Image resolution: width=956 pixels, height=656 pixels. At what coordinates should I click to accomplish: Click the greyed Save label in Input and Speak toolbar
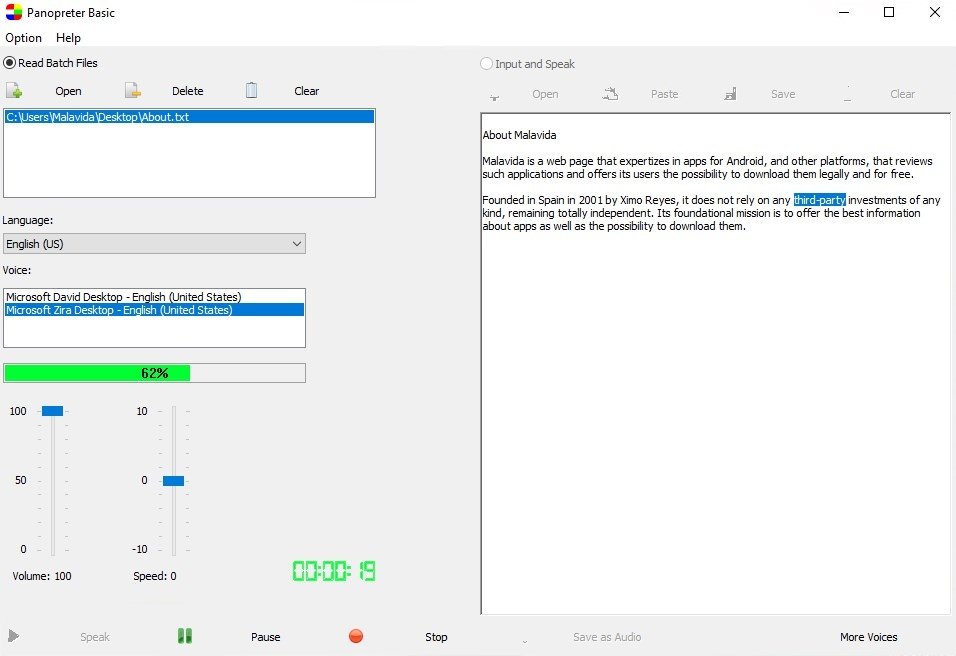[x=783, y=94]
